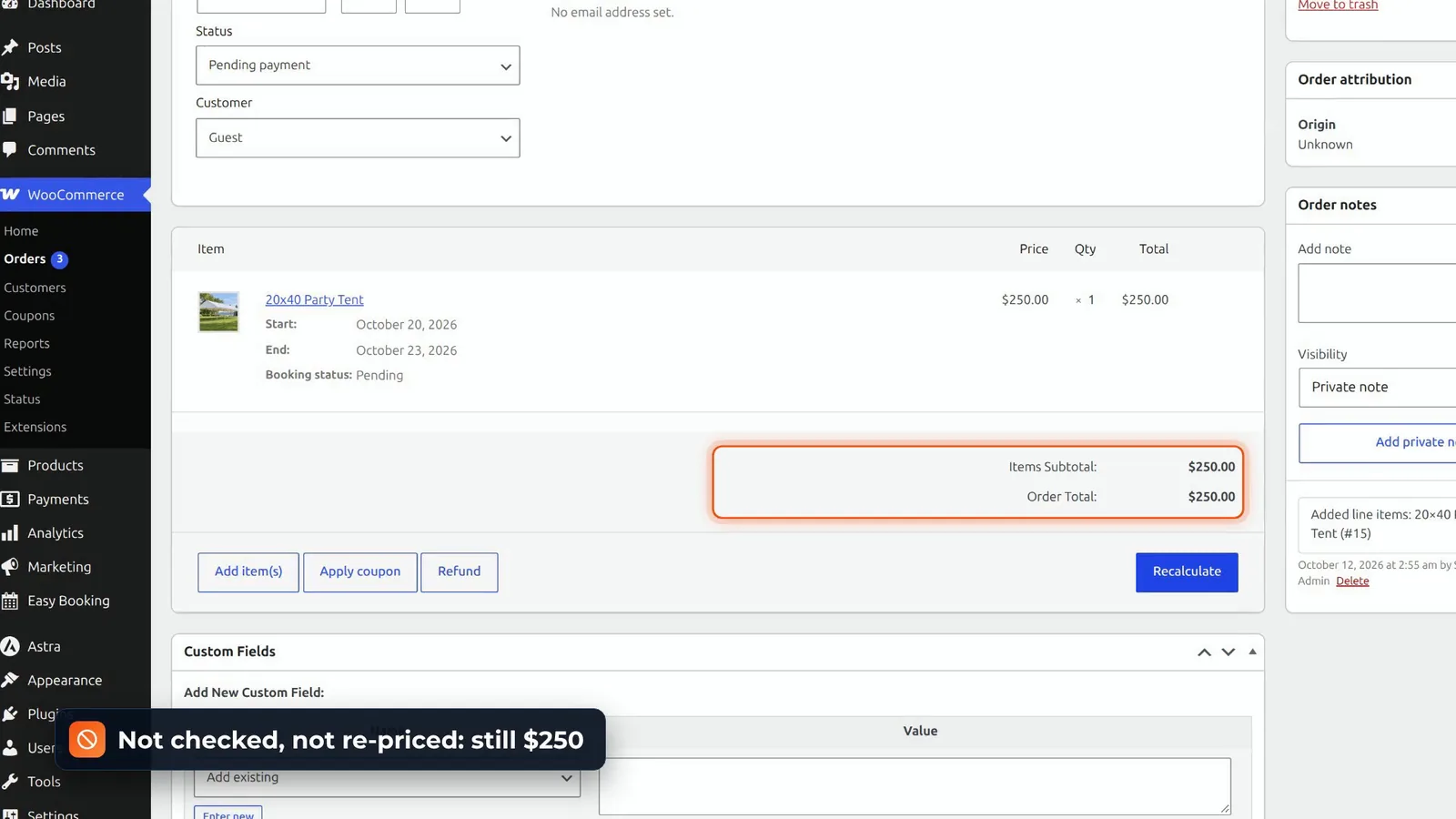Image resolution: width=1456 pixels, height=819 pixels.
Task: Click the Analytics bar chart icon
Action: (x=10, y=533)
